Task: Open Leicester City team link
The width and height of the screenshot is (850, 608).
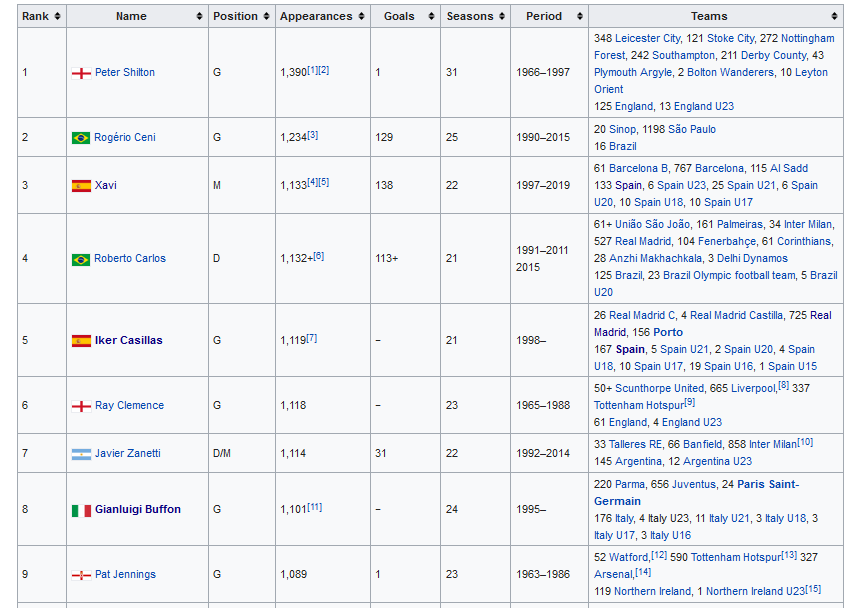Action: [647, 38]
